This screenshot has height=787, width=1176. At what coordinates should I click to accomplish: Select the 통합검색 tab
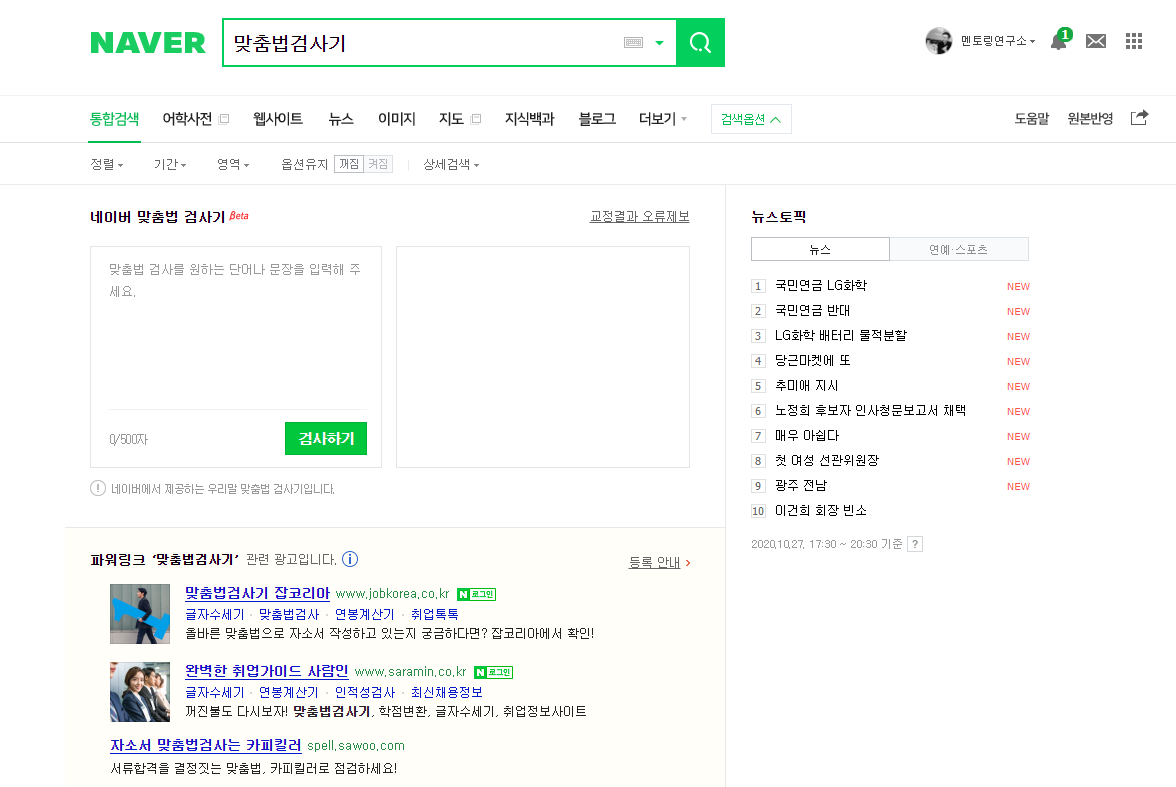coord(114,119)
